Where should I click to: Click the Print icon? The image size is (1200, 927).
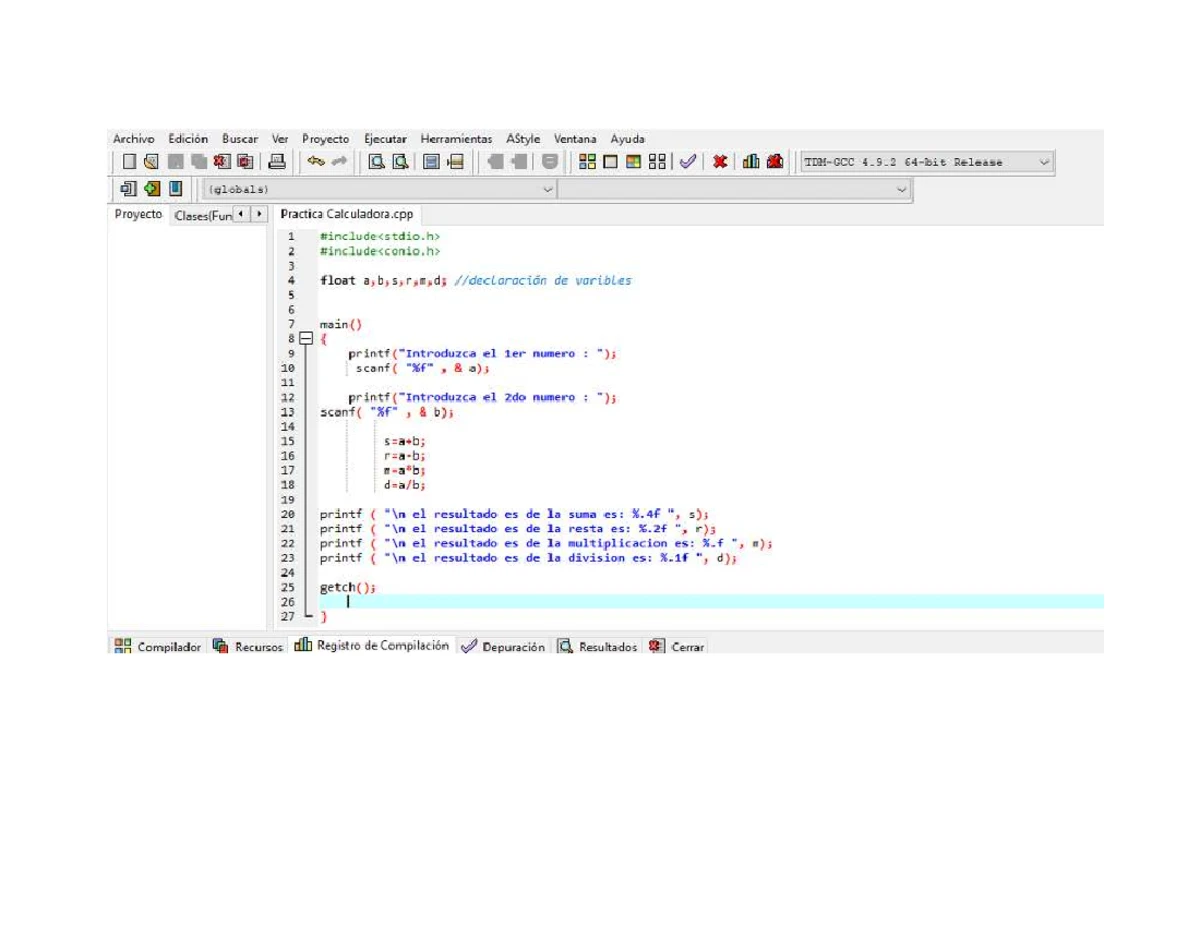point(278,161)
